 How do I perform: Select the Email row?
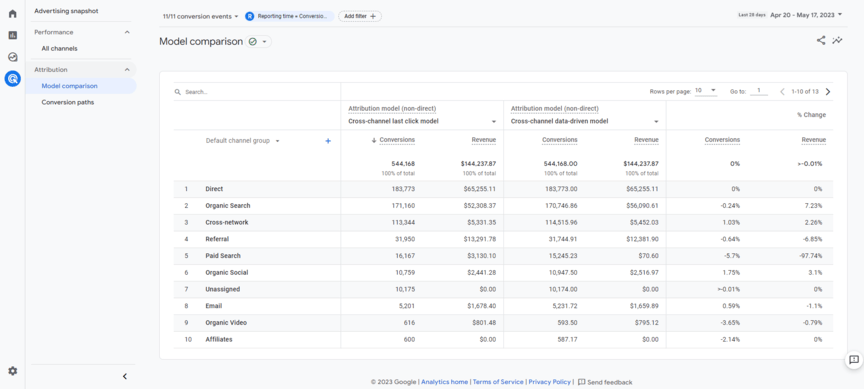click(503, 306)
